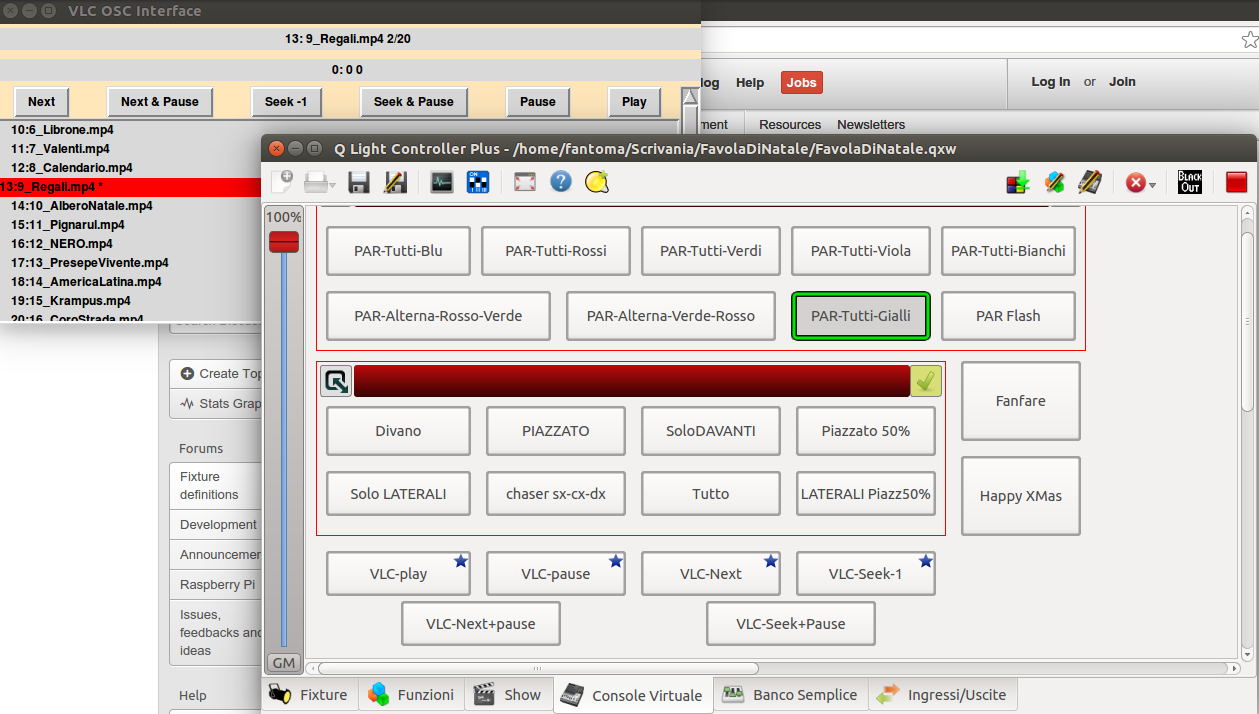This screenshot has width=1259, height=714.
Task: Click the dark red frame header bar
Action: [x=631, y=381]
